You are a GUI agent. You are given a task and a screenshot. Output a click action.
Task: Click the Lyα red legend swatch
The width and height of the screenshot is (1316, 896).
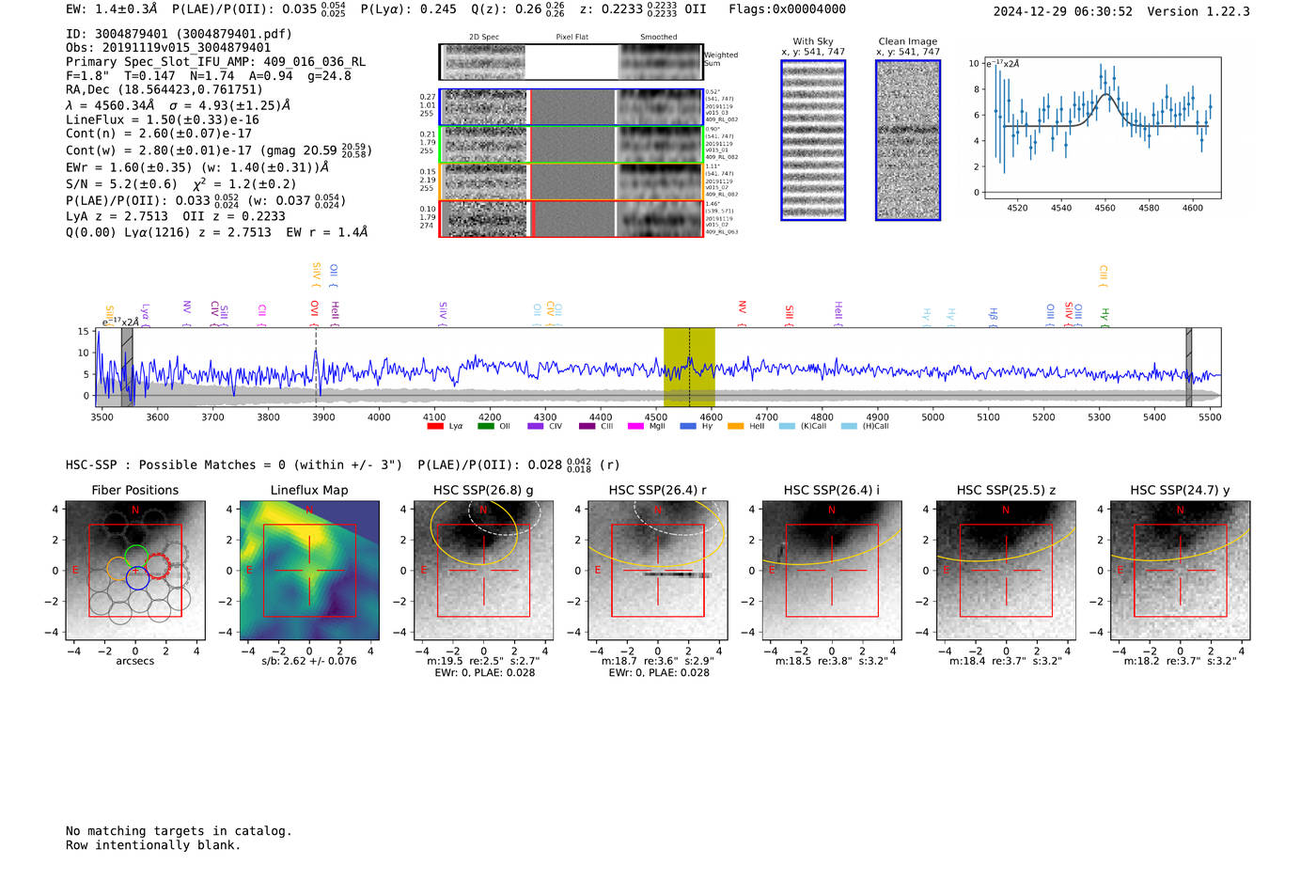(x=435, y=426)
